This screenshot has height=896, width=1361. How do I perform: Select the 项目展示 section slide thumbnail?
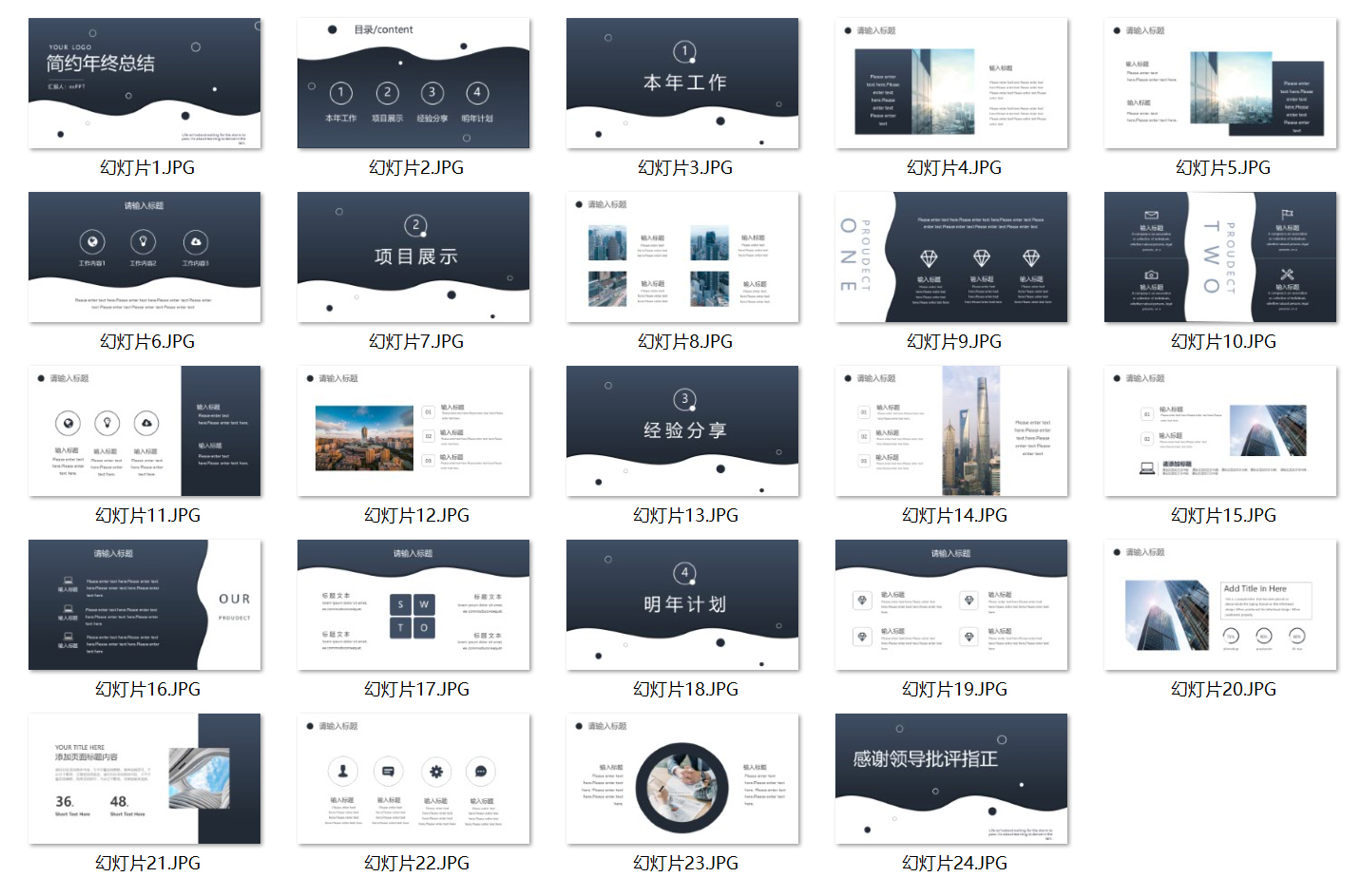tap(413, 257)
